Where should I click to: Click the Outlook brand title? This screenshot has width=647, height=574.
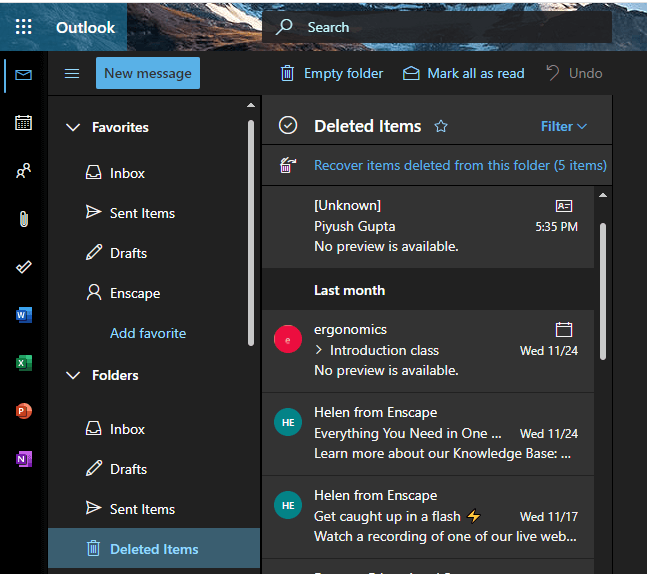(x=85, y=27)
